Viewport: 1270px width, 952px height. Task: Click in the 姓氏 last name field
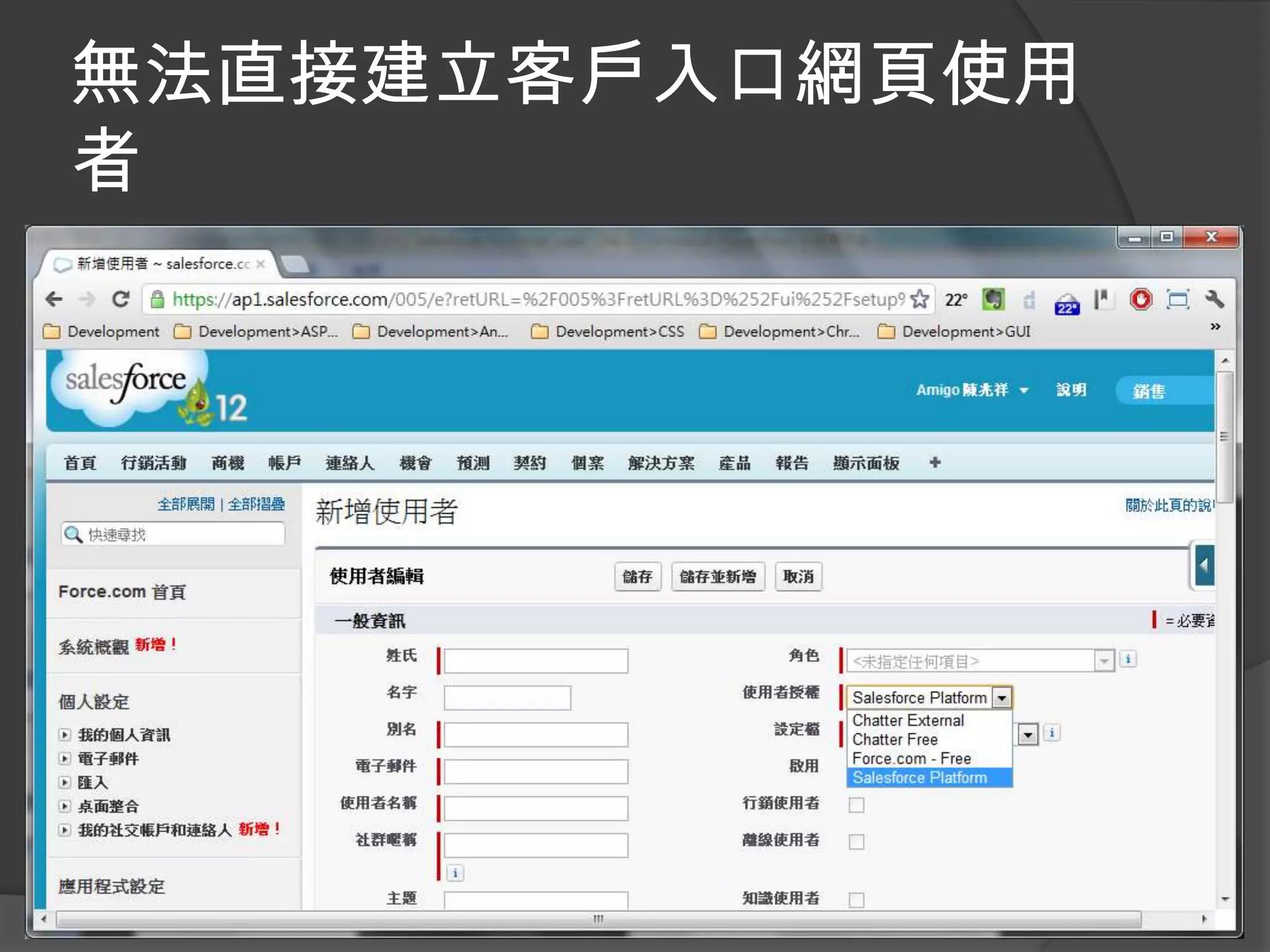tap(536, 661)
